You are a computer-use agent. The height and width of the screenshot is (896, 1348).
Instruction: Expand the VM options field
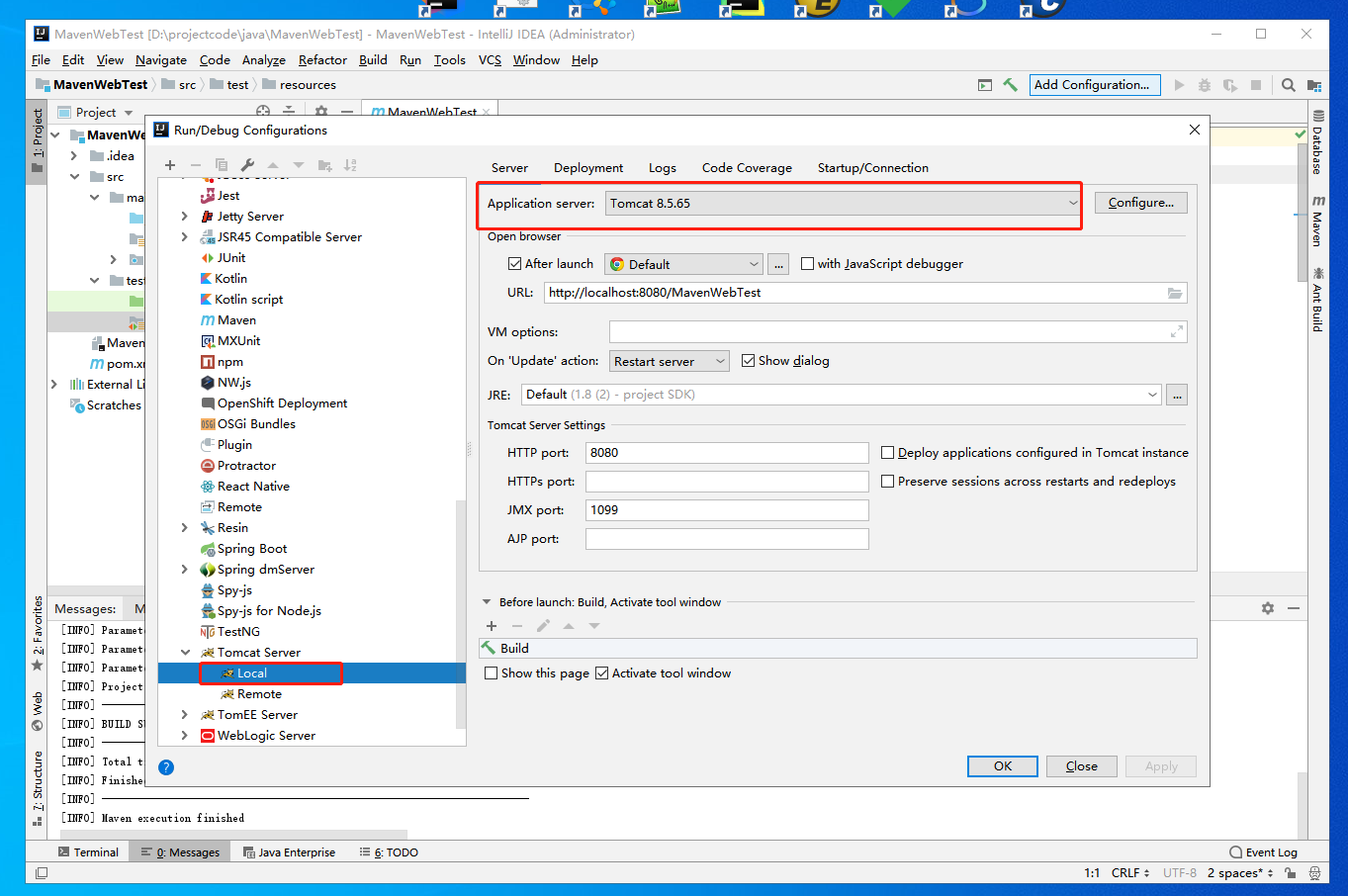[1177, 332]
